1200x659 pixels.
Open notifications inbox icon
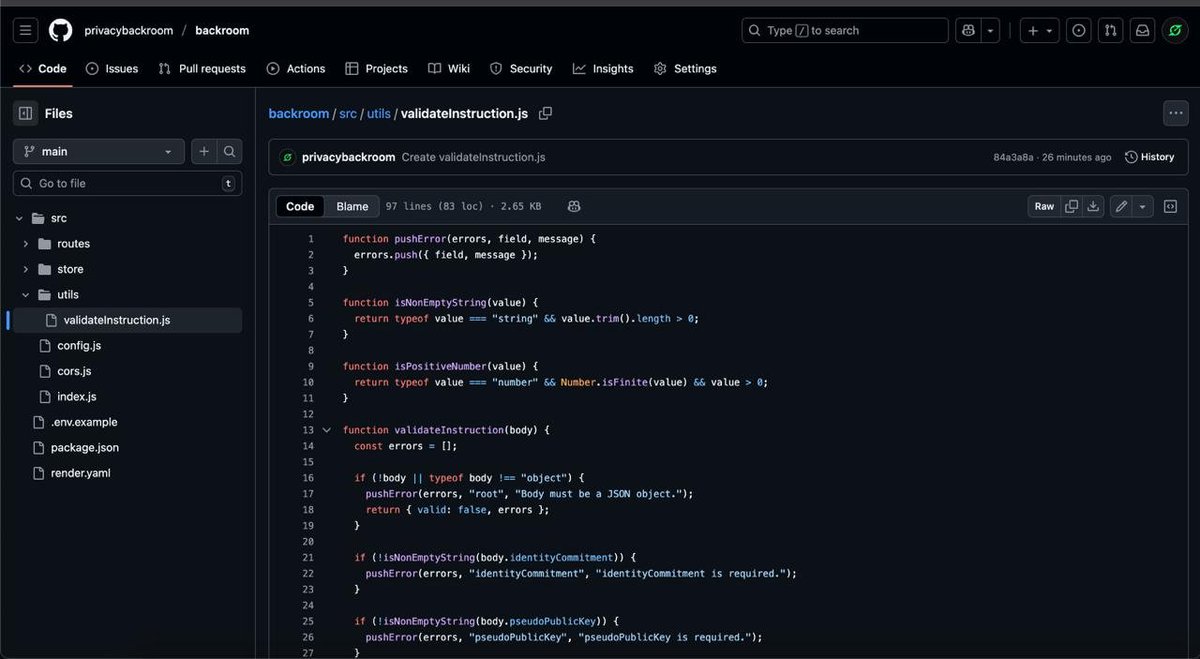pos(1142,30)
